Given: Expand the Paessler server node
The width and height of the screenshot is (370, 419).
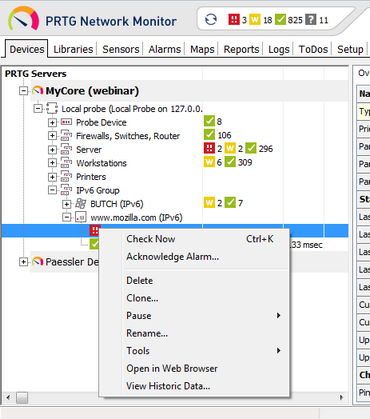Looking at the screenshot, I should pos(23,262).
